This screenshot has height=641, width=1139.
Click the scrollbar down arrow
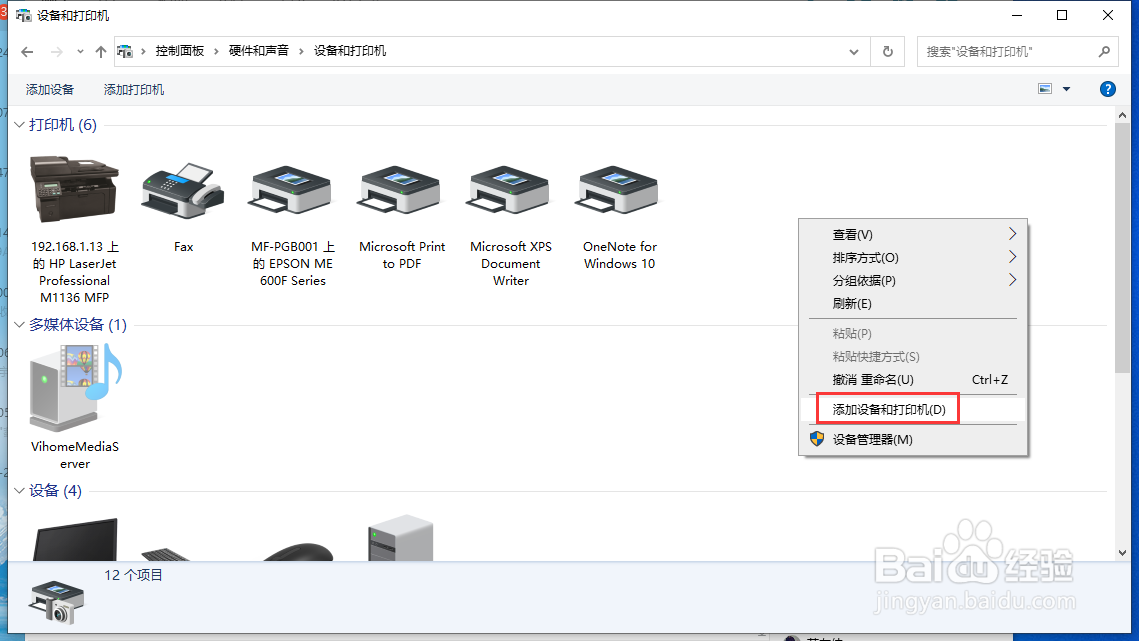pyautogui.click(x=1122, y=553)
